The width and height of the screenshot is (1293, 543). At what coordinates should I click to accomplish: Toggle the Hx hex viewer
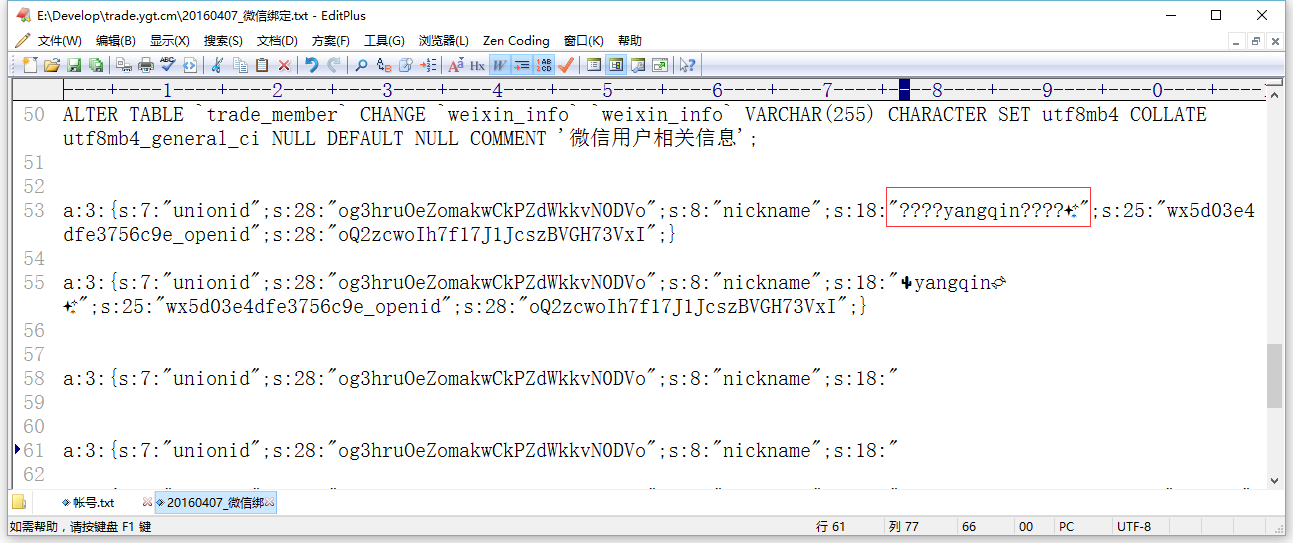point(477,65)
